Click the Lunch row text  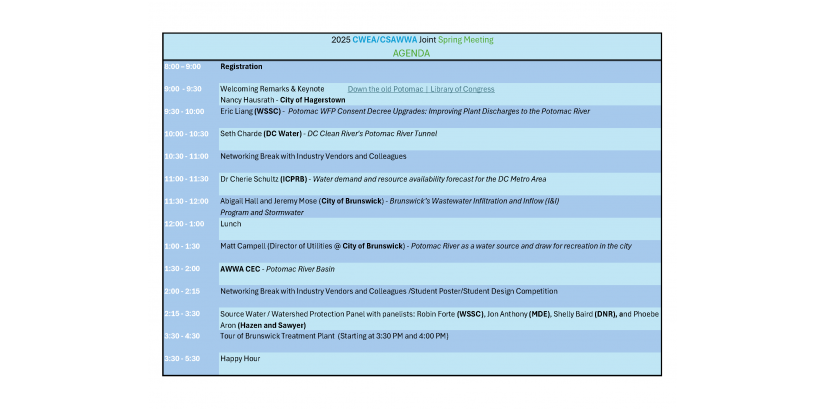pos(231,223)
